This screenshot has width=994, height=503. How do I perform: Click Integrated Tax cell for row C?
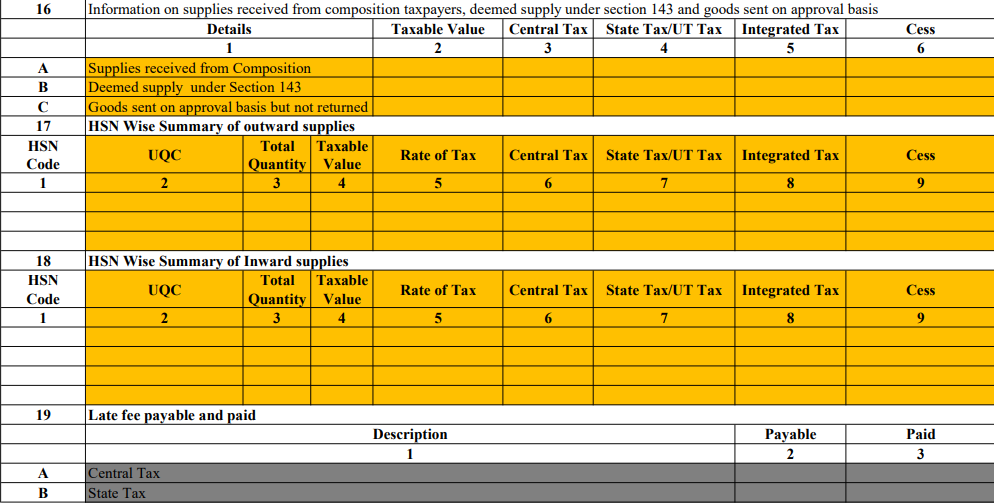point(790,107)
